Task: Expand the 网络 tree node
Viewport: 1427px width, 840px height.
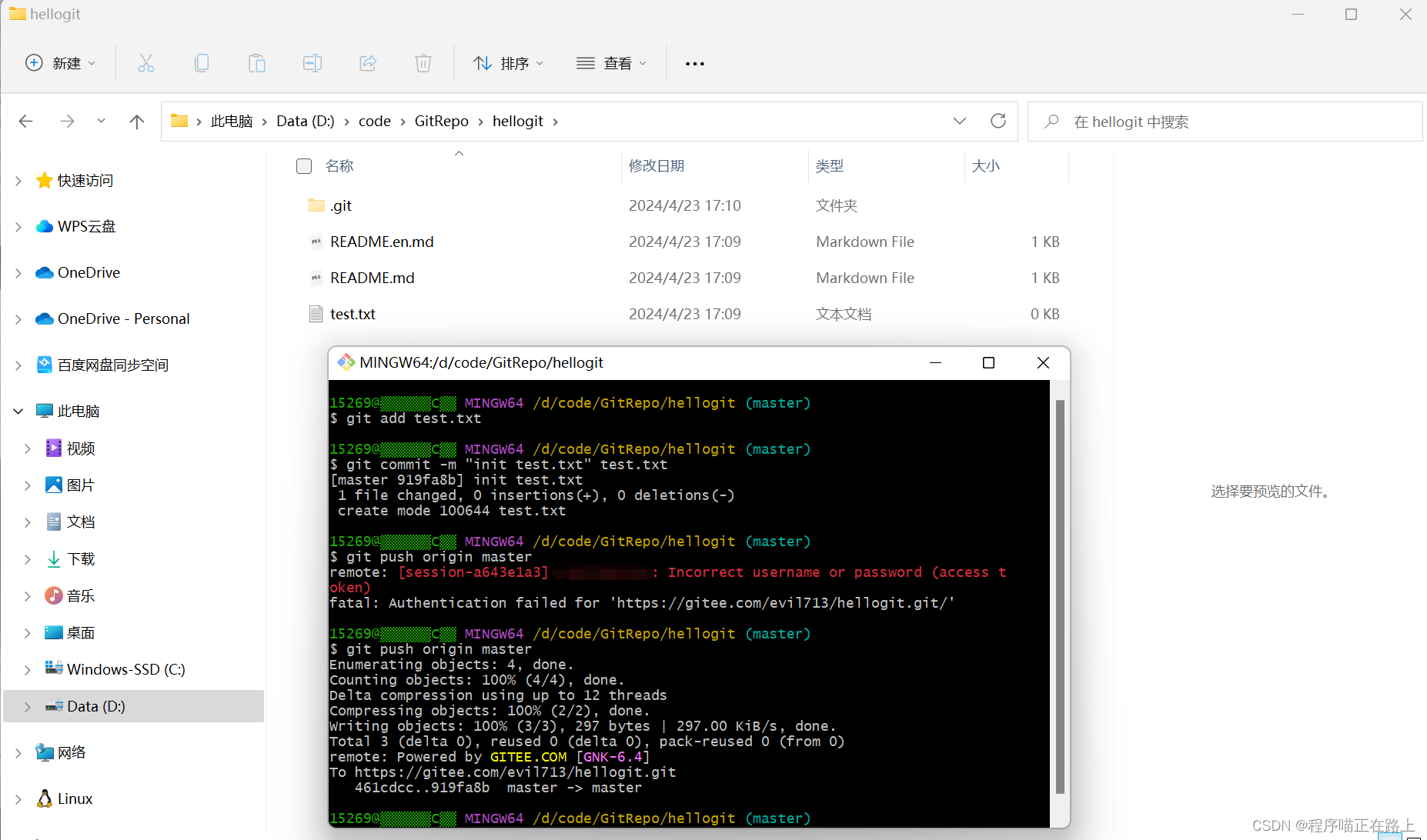Action: [18, 753]
